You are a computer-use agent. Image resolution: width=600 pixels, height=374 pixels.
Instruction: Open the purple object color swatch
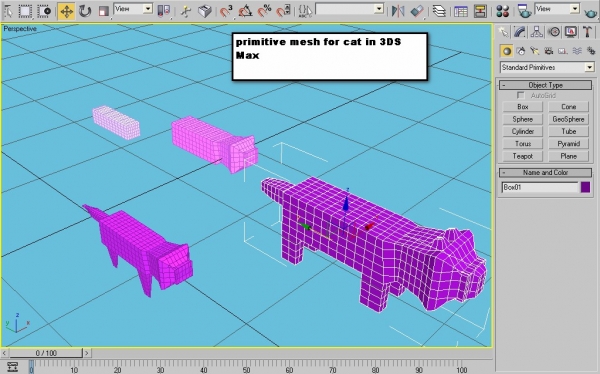[585, 187]
